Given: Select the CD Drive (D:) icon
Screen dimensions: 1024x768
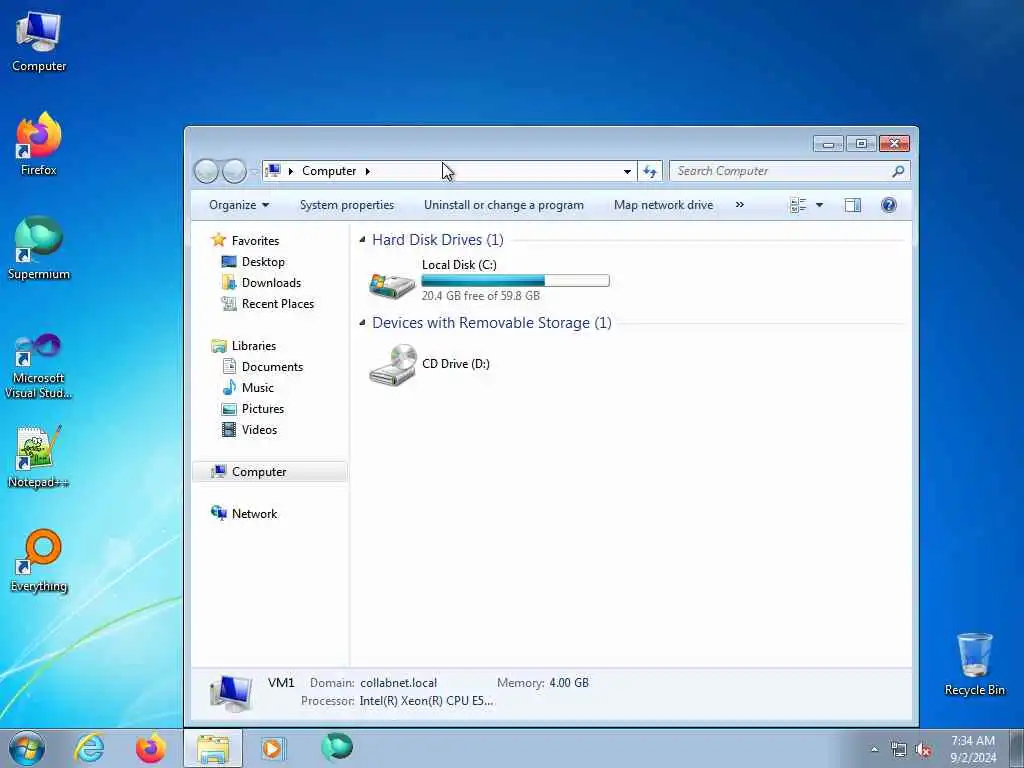Looking at the screenshot, I should click(392, 365).
